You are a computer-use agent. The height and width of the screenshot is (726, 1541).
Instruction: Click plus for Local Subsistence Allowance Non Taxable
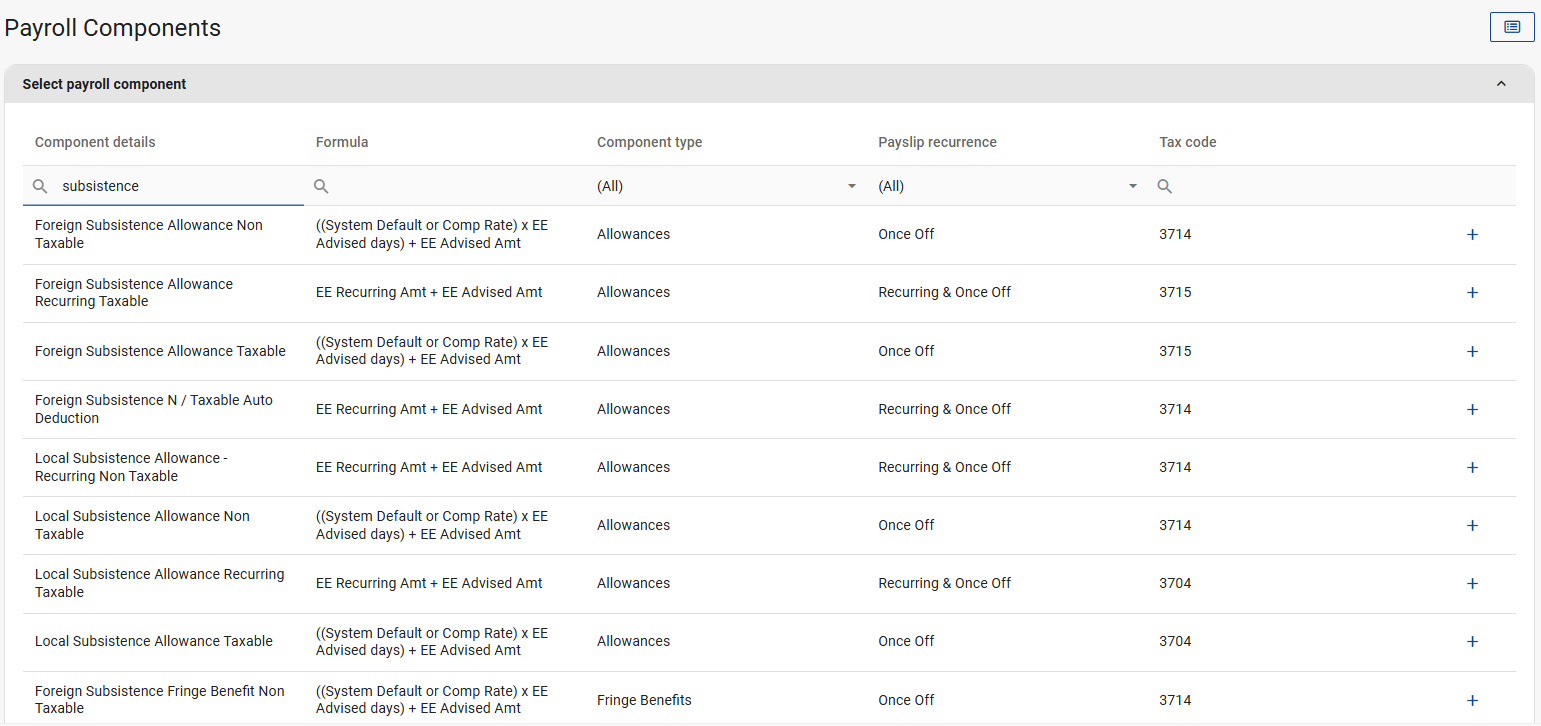pos(1471,525)
